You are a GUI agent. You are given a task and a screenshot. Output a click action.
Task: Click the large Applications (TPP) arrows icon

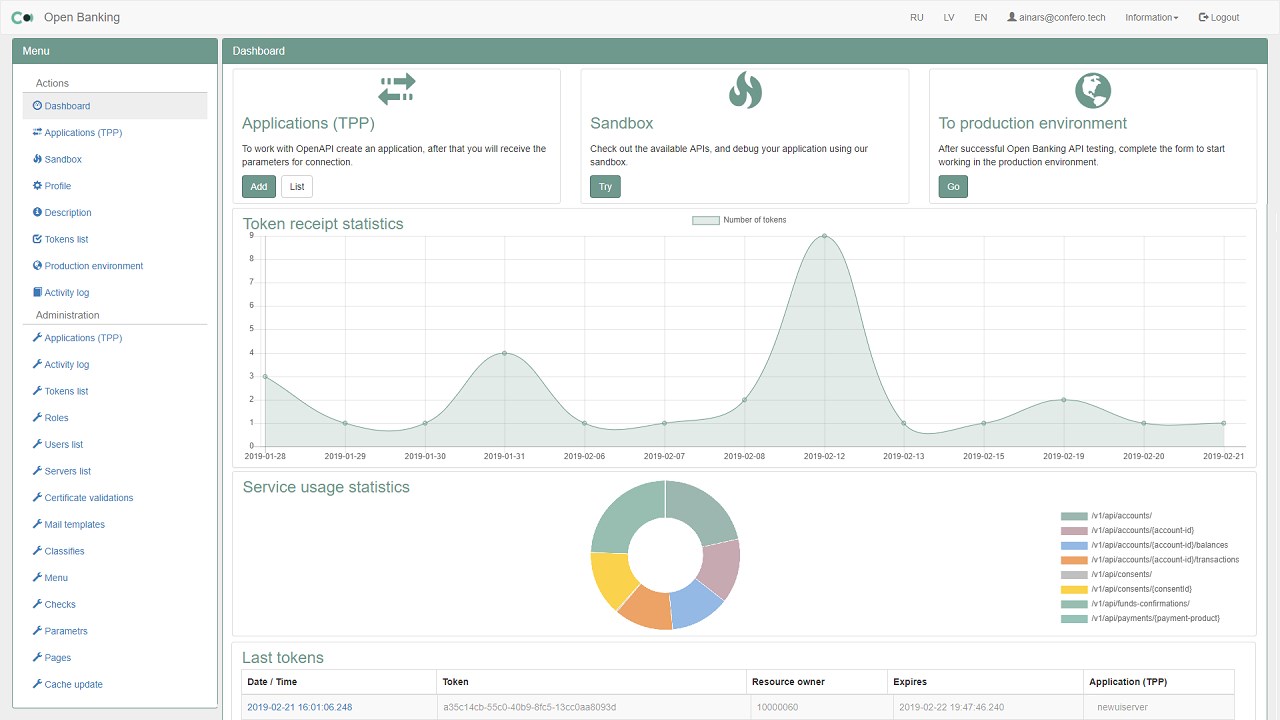tap(397, 90)
